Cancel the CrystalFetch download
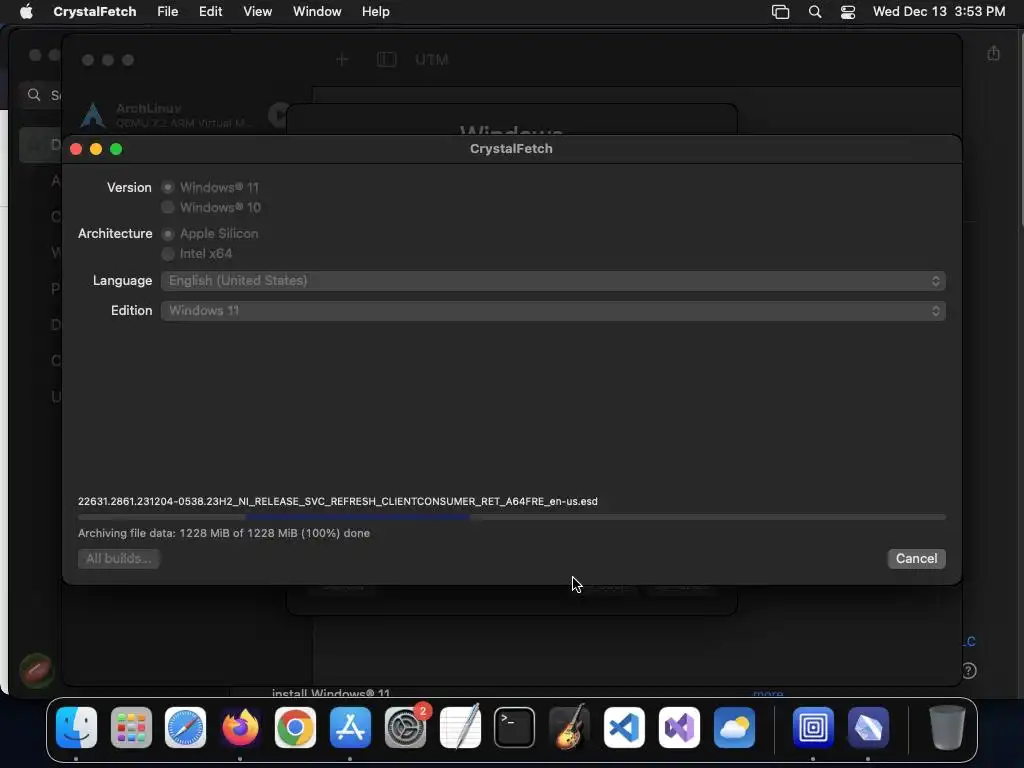 pyautogui.click(x=916, y=558)
